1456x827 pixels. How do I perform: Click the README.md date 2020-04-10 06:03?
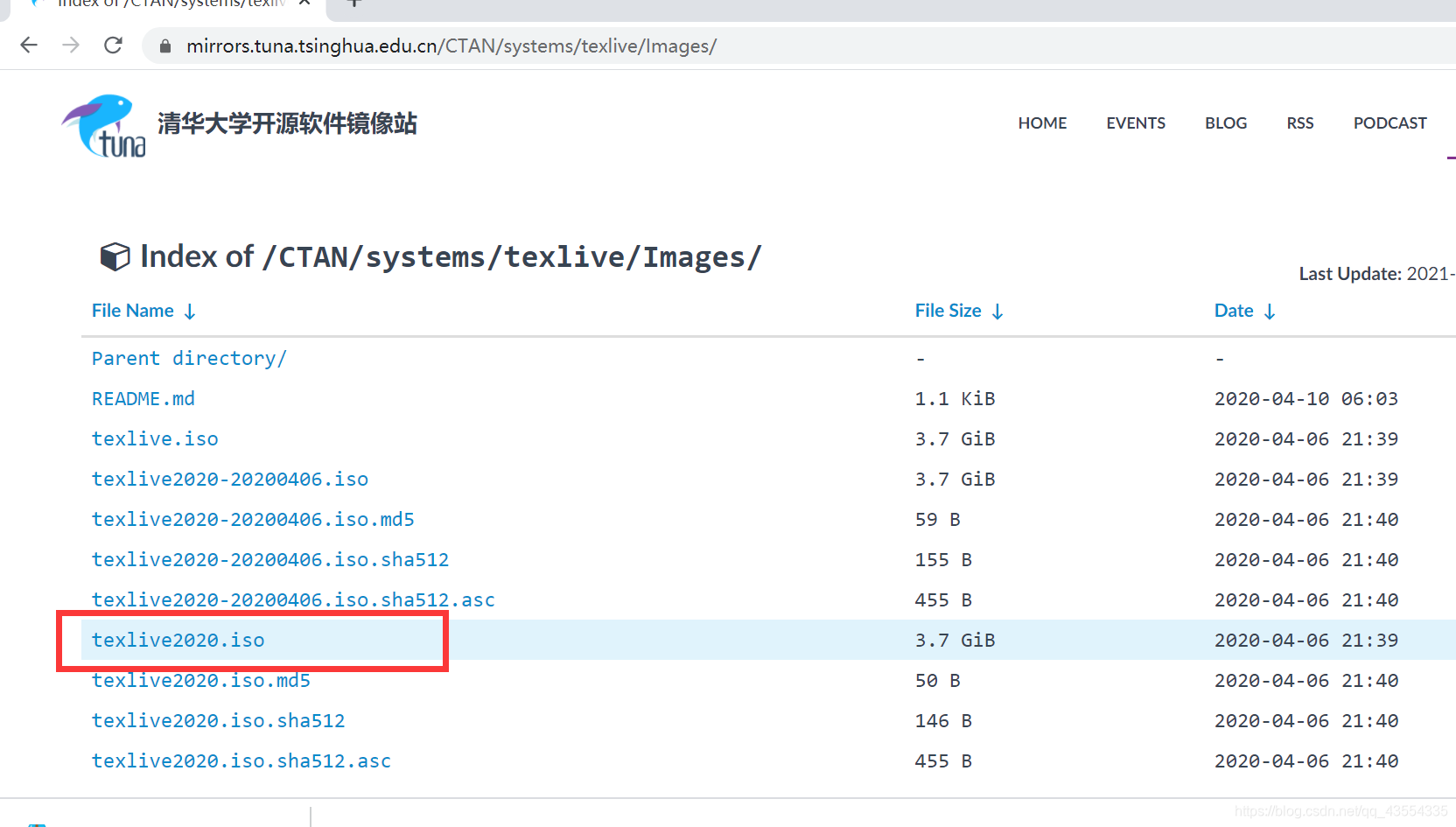coord(1306,399)
